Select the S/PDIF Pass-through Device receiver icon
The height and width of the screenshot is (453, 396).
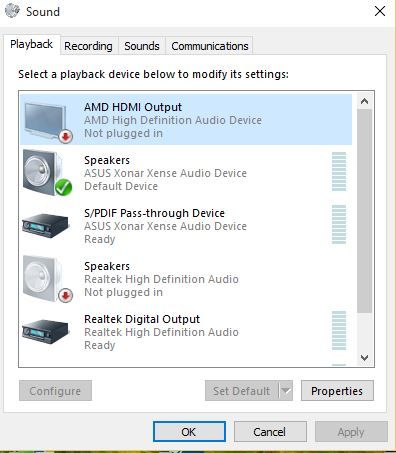click(45, 225)
